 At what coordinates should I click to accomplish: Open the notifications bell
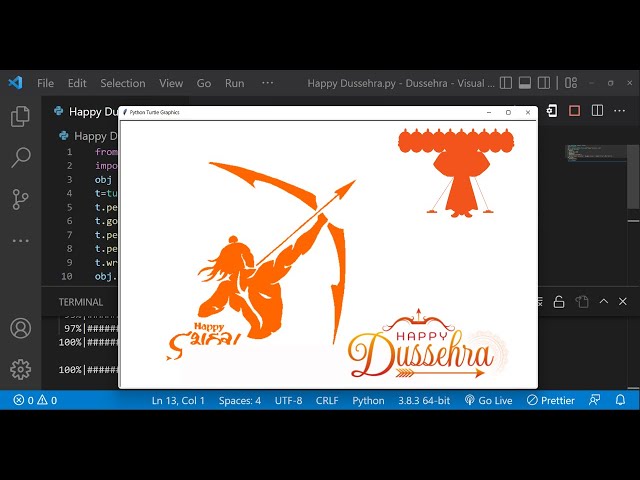620,400
